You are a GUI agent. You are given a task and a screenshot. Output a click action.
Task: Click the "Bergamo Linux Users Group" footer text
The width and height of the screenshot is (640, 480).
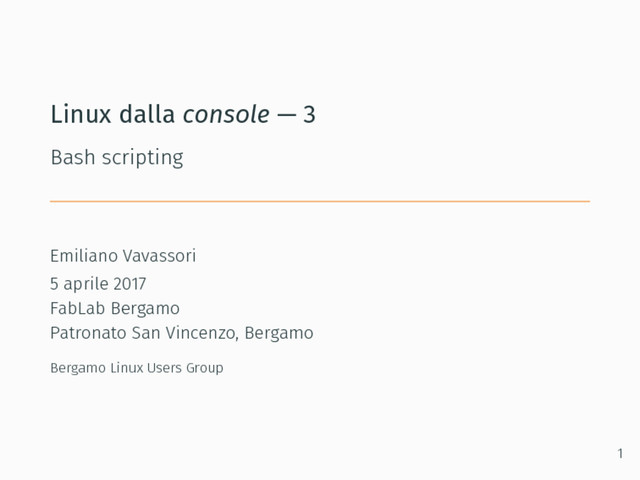click(x=136, y=369)
